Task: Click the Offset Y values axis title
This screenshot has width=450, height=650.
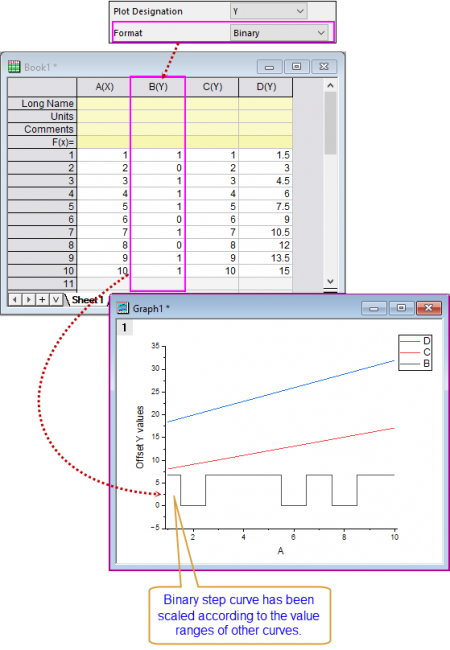Action: (x=140, y=437)
